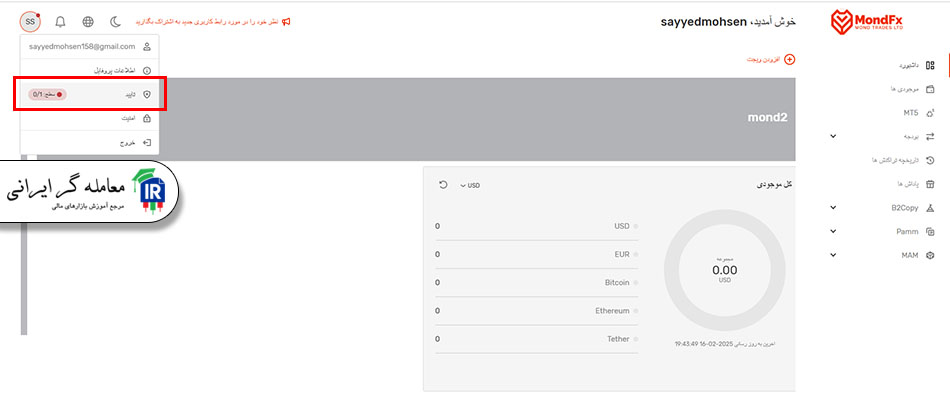
Task: Click the MondFx logo
Action: point(866,22)
